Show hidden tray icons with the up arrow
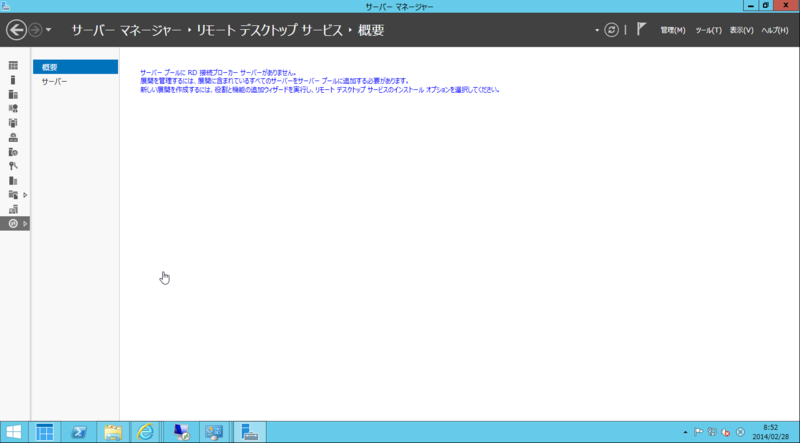Image resolution: width=800 pixels, height=443 pixels. pos(685,432)
